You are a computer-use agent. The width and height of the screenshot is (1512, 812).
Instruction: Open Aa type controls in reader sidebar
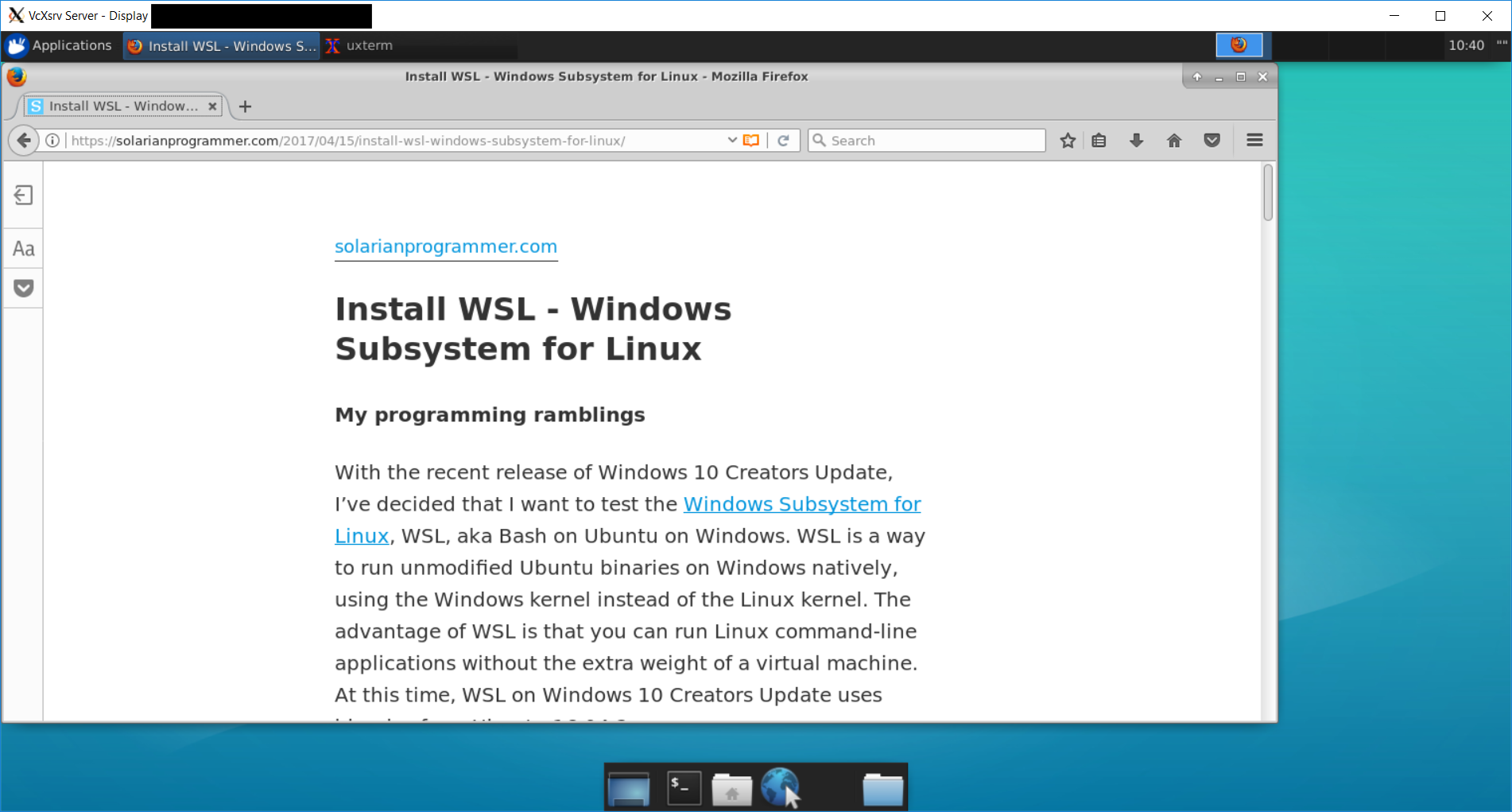(x=23, y=249)
